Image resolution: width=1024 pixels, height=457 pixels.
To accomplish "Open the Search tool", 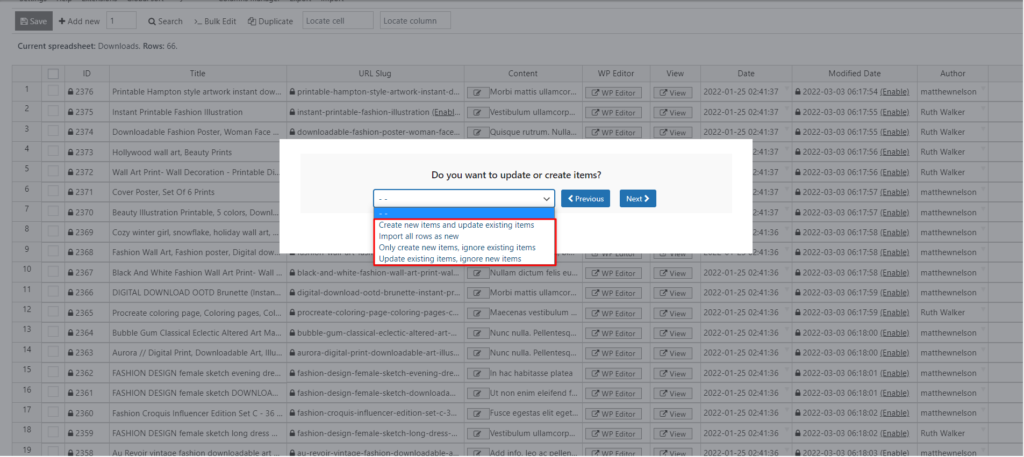I will click(x=165, y=21).
